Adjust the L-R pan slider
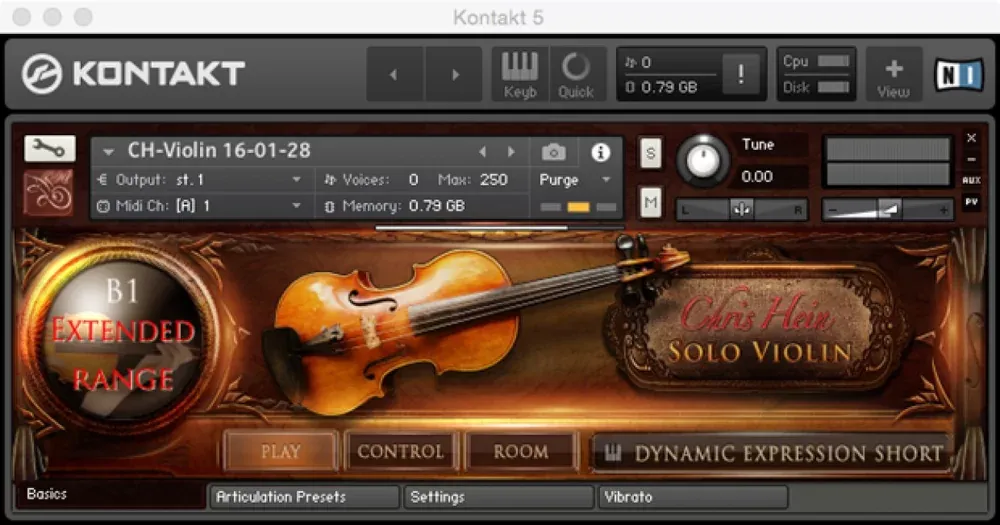This screenshot has width=1000, height=525. (x=742, y=209)
